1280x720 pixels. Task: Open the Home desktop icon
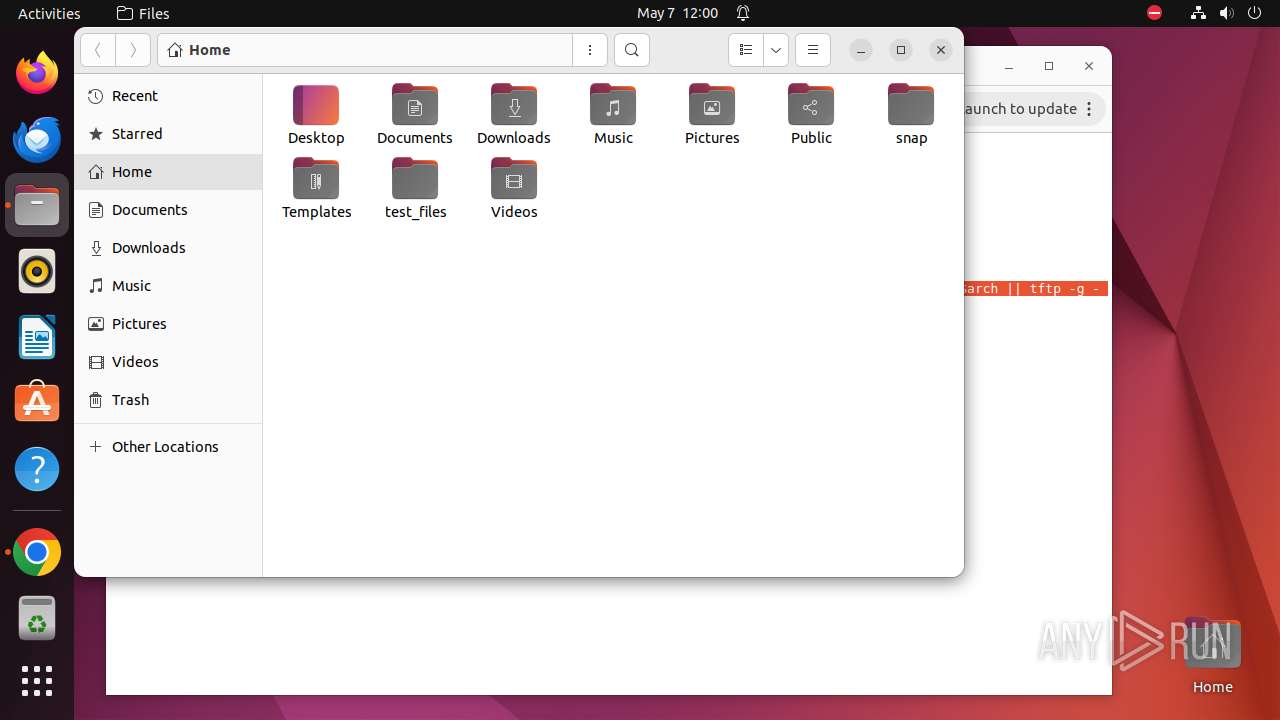[1212, 655]
